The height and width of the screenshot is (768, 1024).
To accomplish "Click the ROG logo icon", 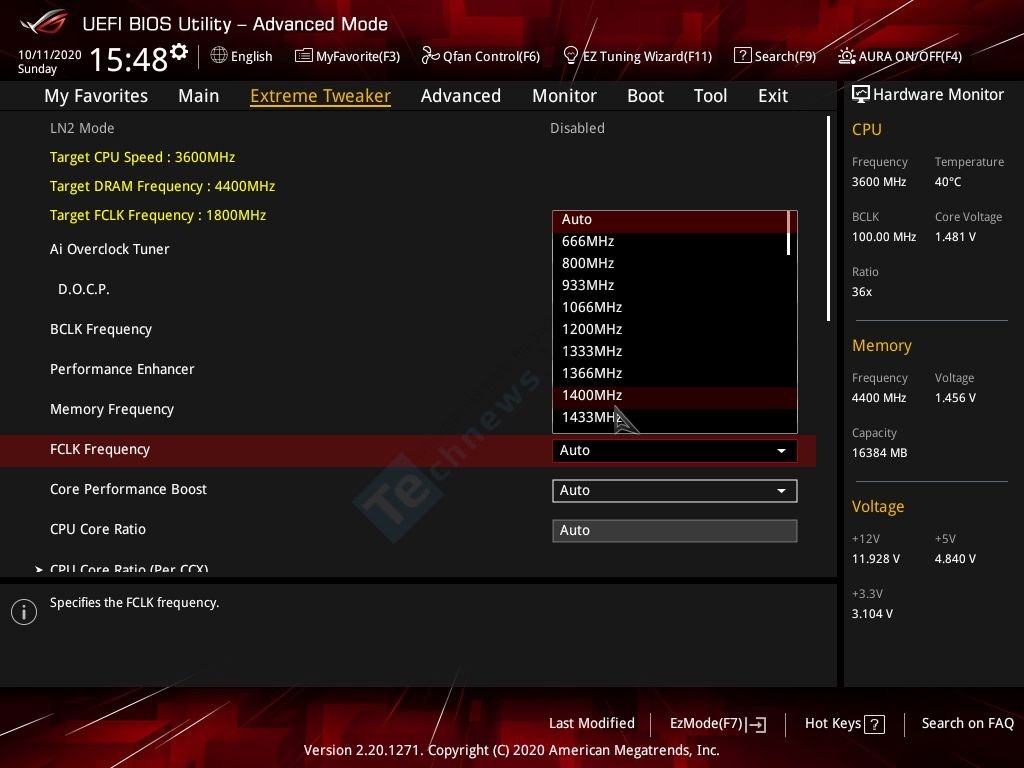I will (44, 22).
